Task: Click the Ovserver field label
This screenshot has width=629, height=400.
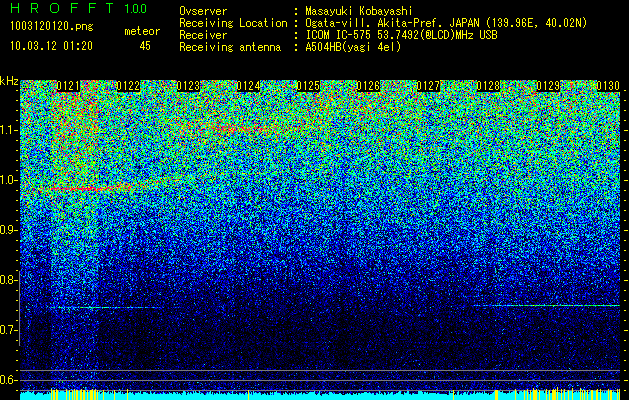Action: click(203, 11)
